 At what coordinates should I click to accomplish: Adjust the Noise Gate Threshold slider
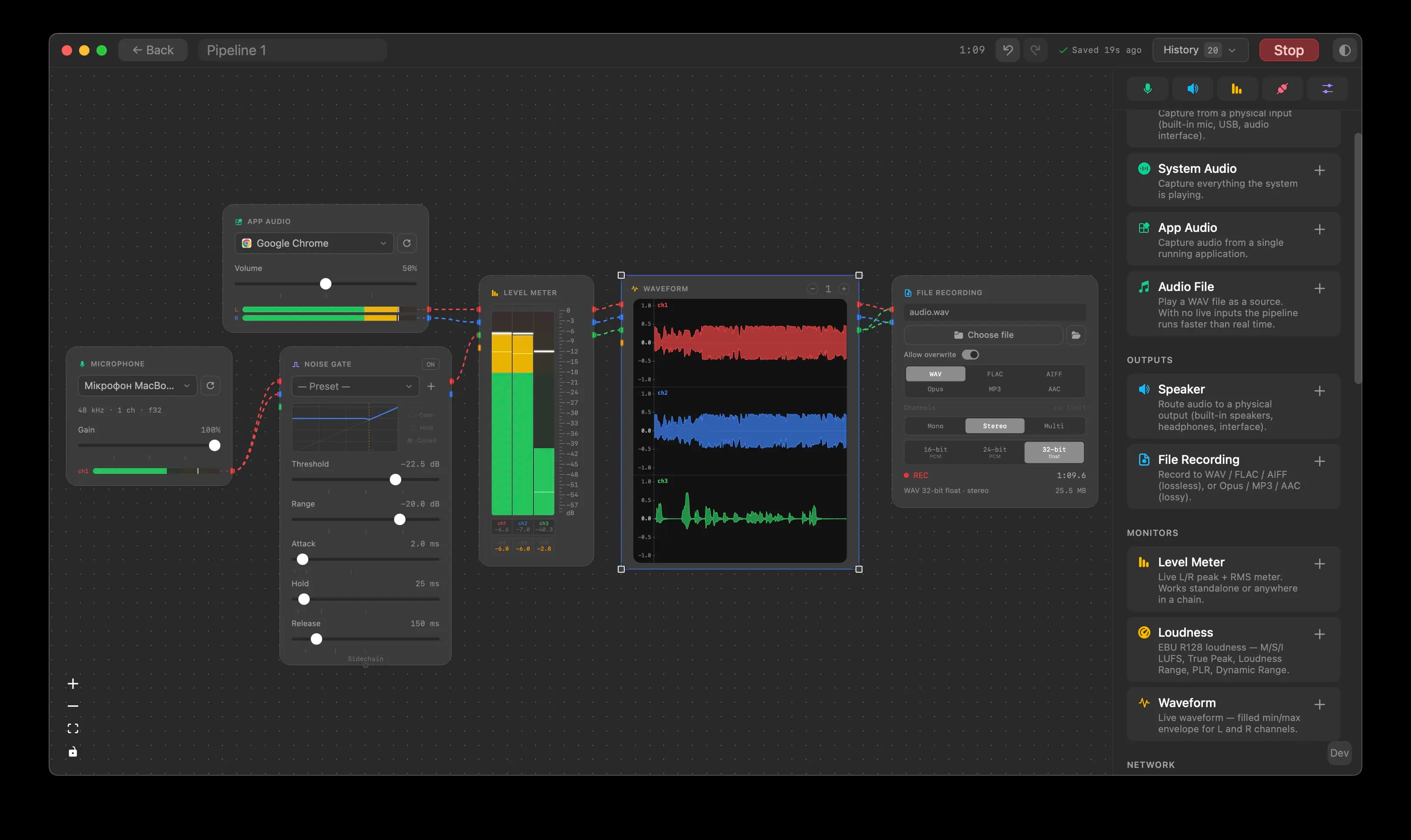[x=366, y=480]
